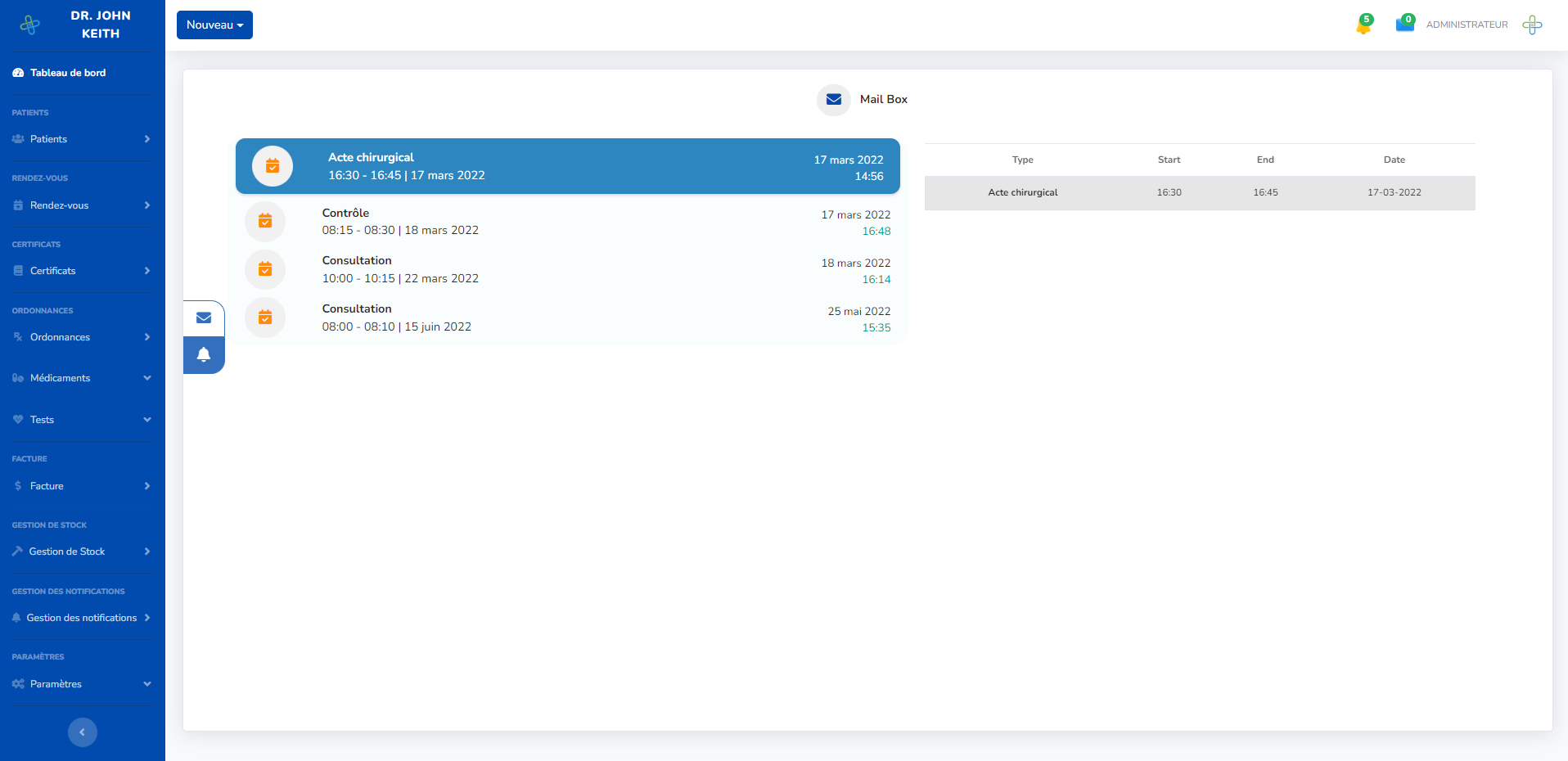Select the Consultation message dated 15 juin 2022
The height and width of the screenshot is (761, 1568).
click(571, 318)
